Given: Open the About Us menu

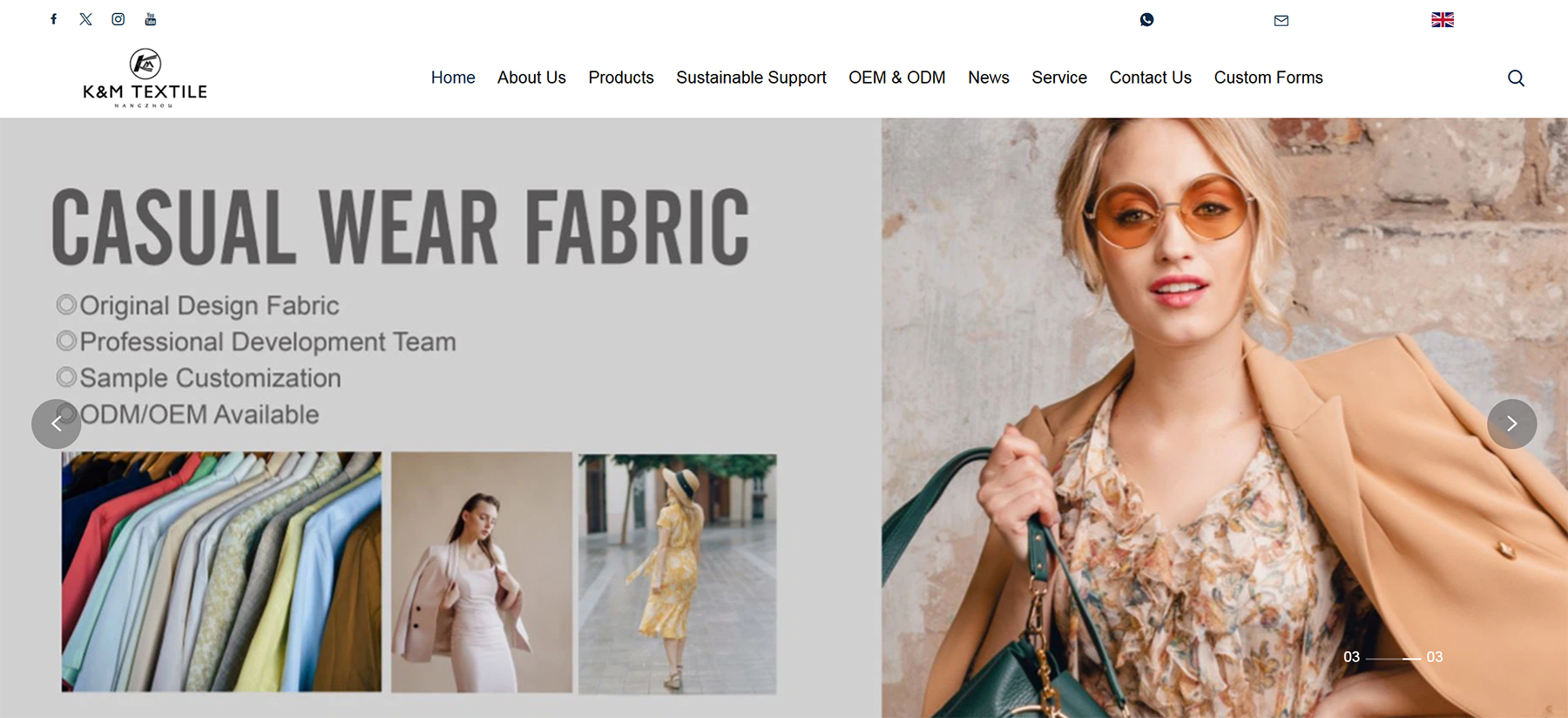Looking at the screenshot, I should pyautogui.click(x=531, y=78).
